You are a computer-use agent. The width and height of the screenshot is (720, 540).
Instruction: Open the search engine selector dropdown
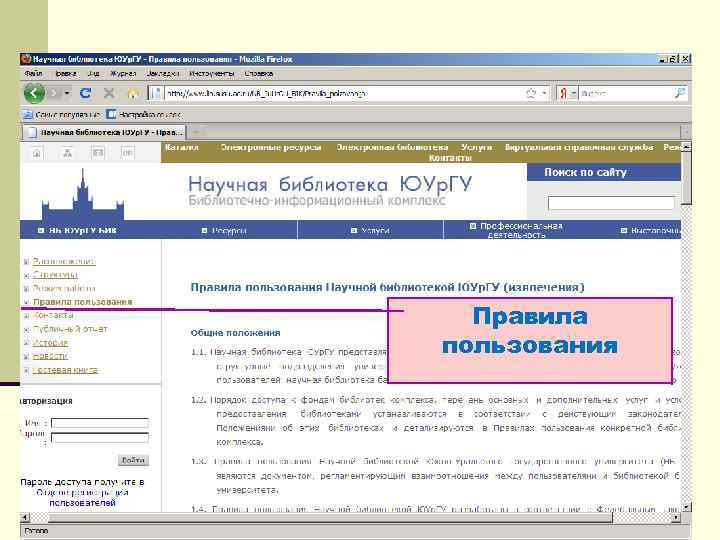tap(573, 94)
